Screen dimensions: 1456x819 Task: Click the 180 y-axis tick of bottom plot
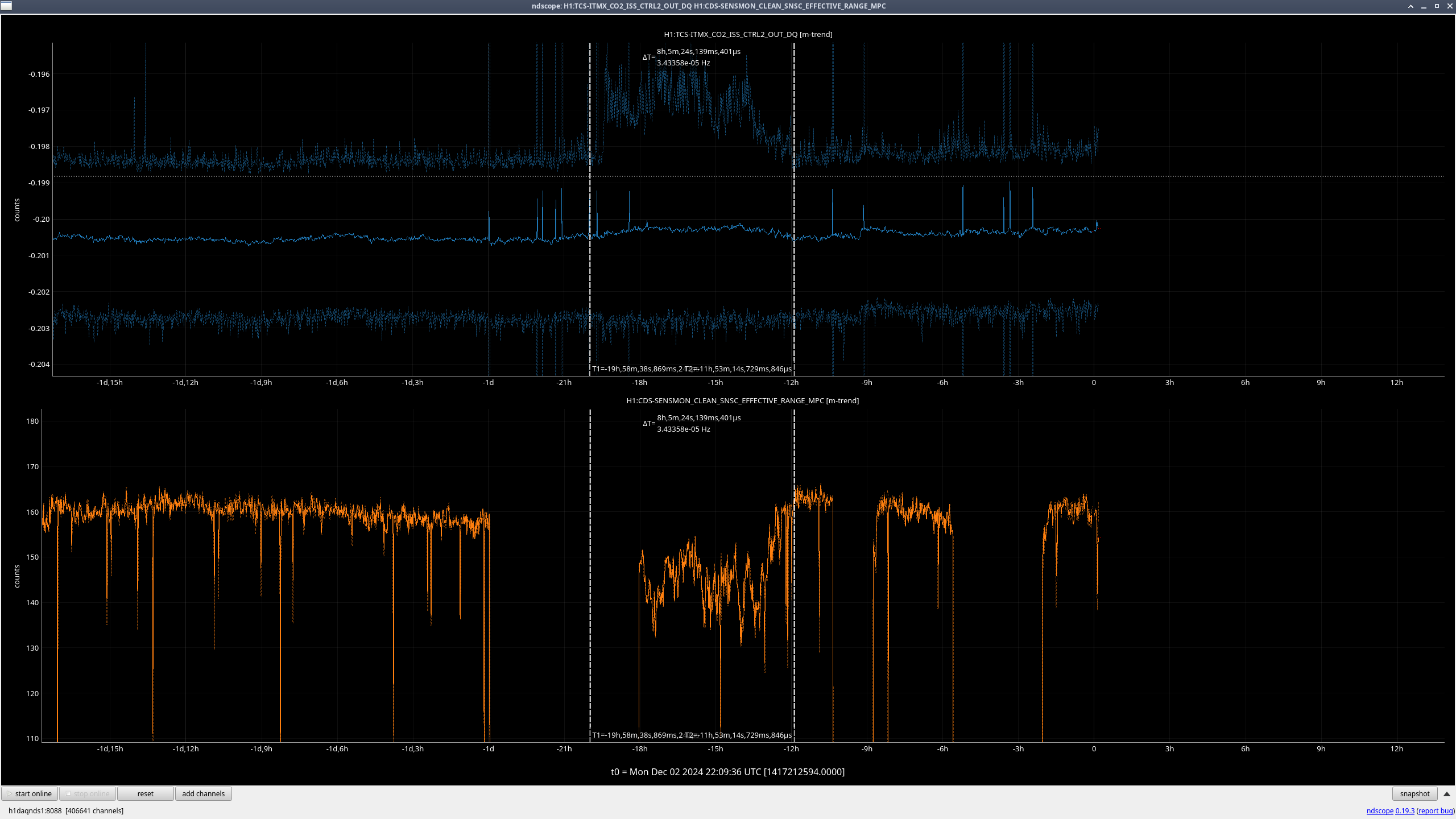tap(32, 421)
